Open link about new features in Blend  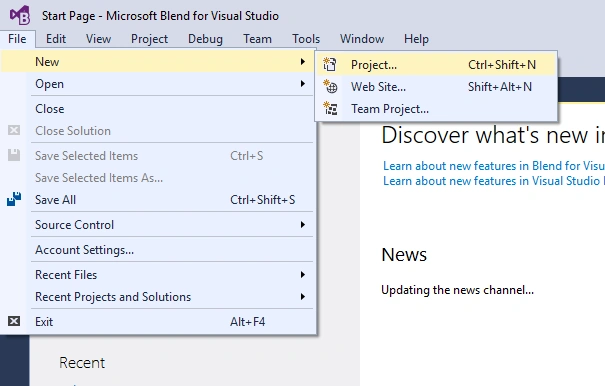(x=494, y=166)
